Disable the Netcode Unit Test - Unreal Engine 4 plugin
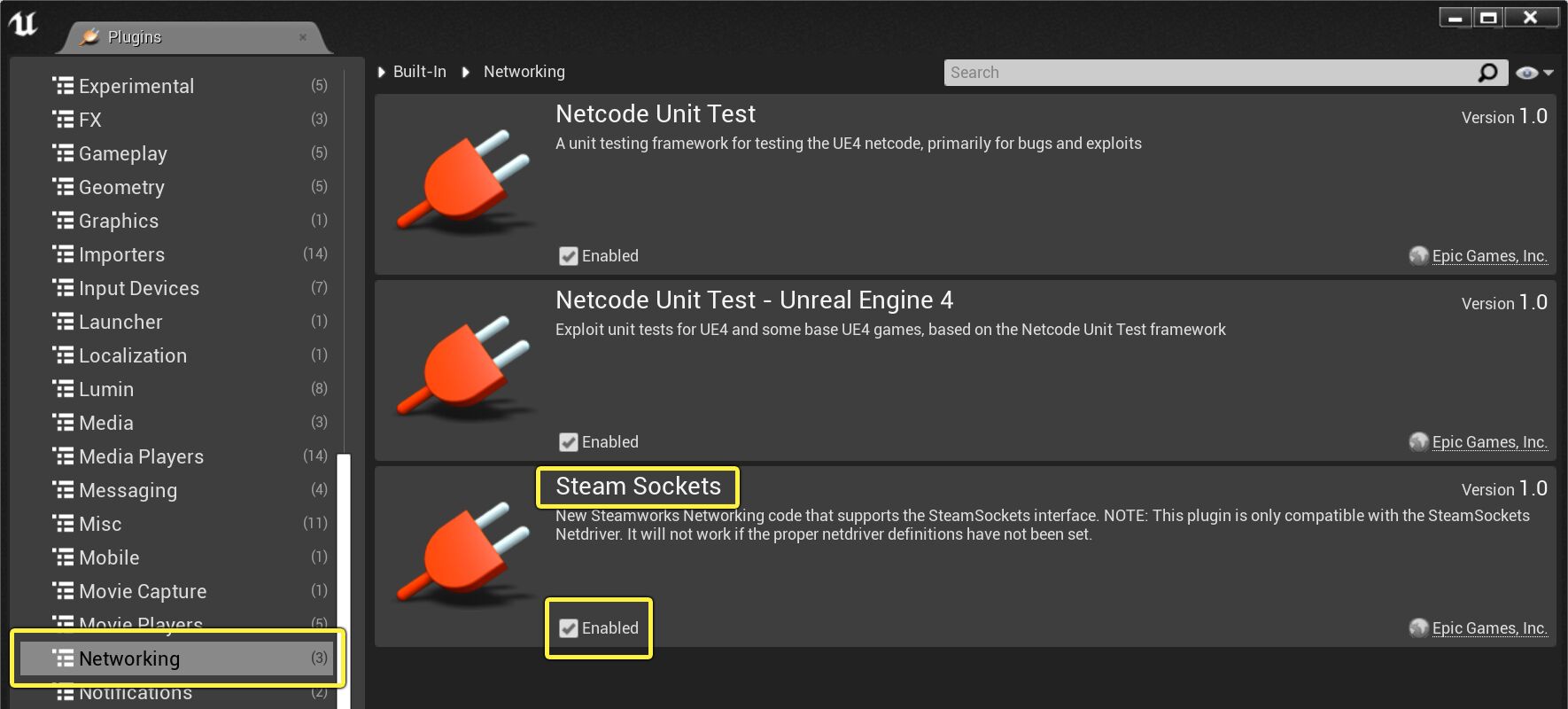The height and width of the screenshot is (709, 1568). [x=568, y=441]
